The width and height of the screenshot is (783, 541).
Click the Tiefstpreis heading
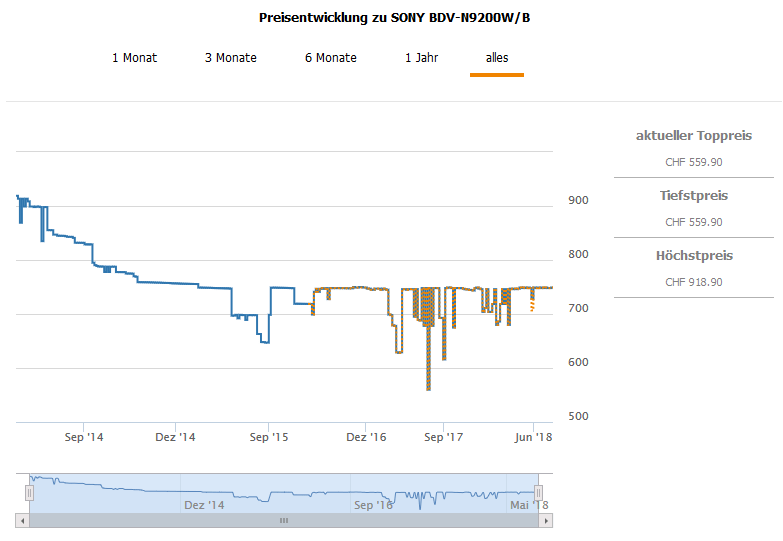click(x=693, y=196)
